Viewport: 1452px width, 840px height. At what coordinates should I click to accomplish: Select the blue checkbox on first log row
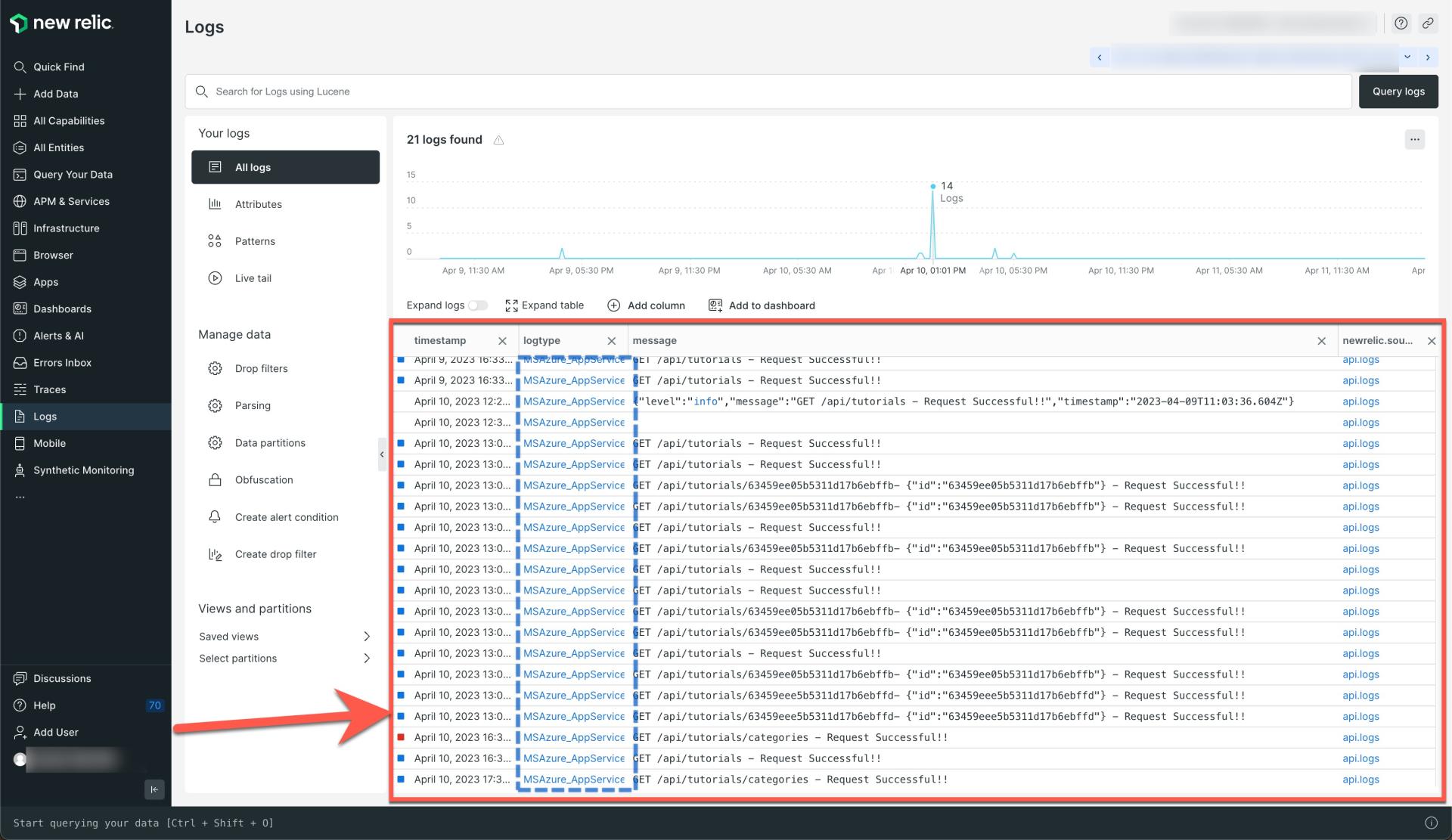[401, 359]
